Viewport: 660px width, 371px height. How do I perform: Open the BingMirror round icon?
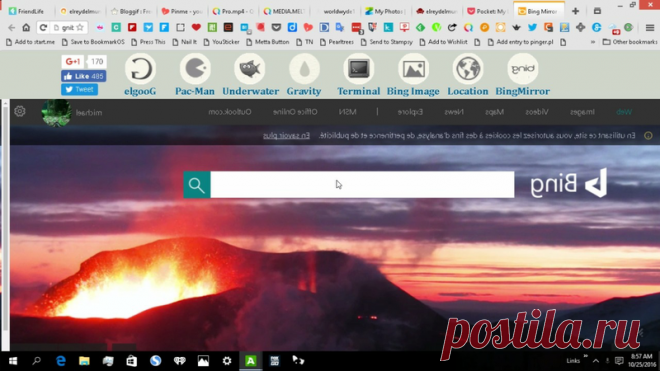(x=522, y=69)
